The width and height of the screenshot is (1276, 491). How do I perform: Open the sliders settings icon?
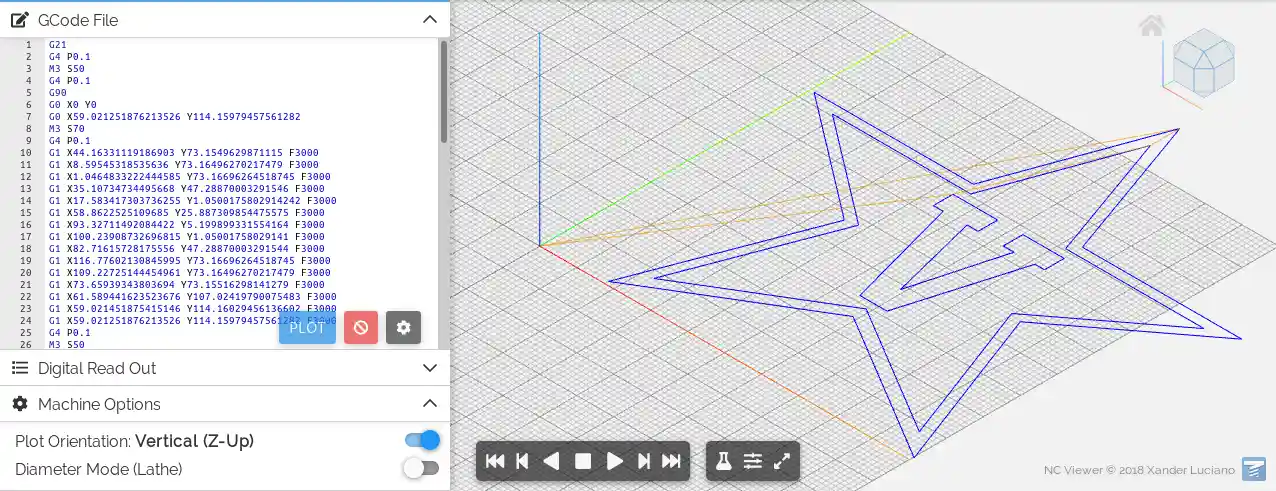pyautogui.click(x=753, y=461)
